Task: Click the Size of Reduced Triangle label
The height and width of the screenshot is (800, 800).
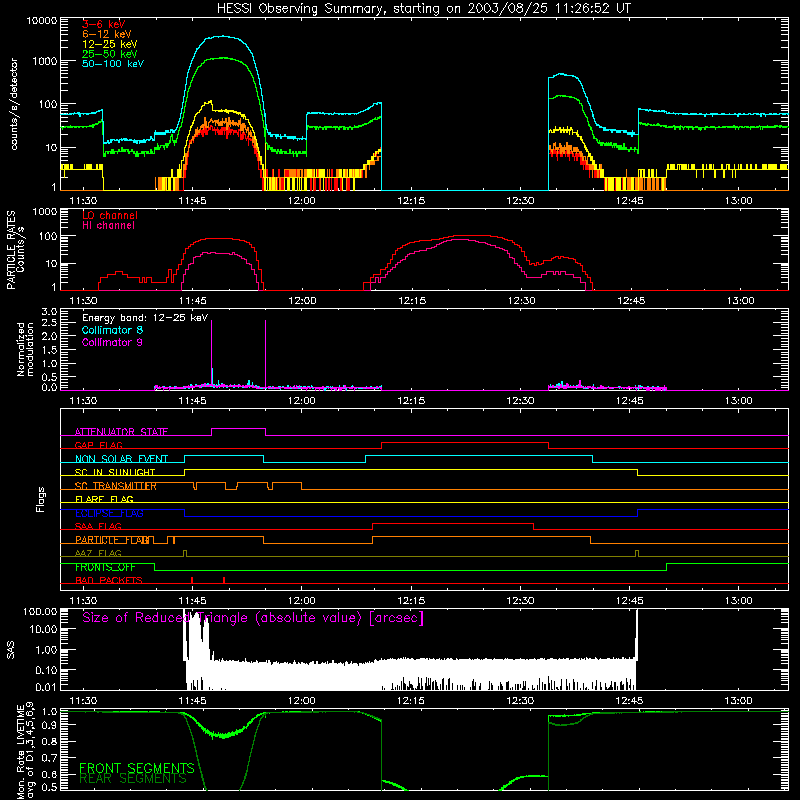Action: click(x=253, y=618)
